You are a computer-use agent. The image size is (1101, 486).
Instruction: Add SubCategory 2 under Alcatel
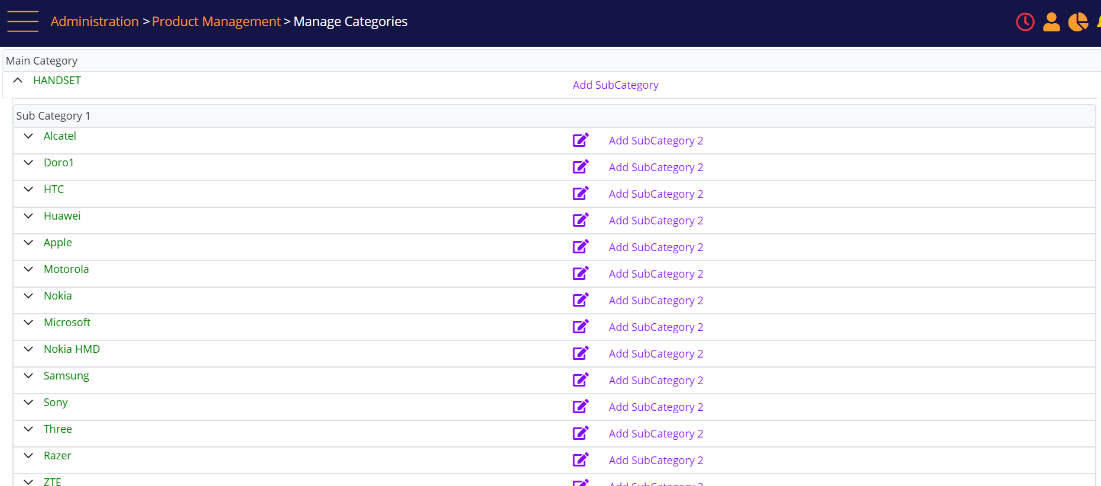(x=656, y=140)
